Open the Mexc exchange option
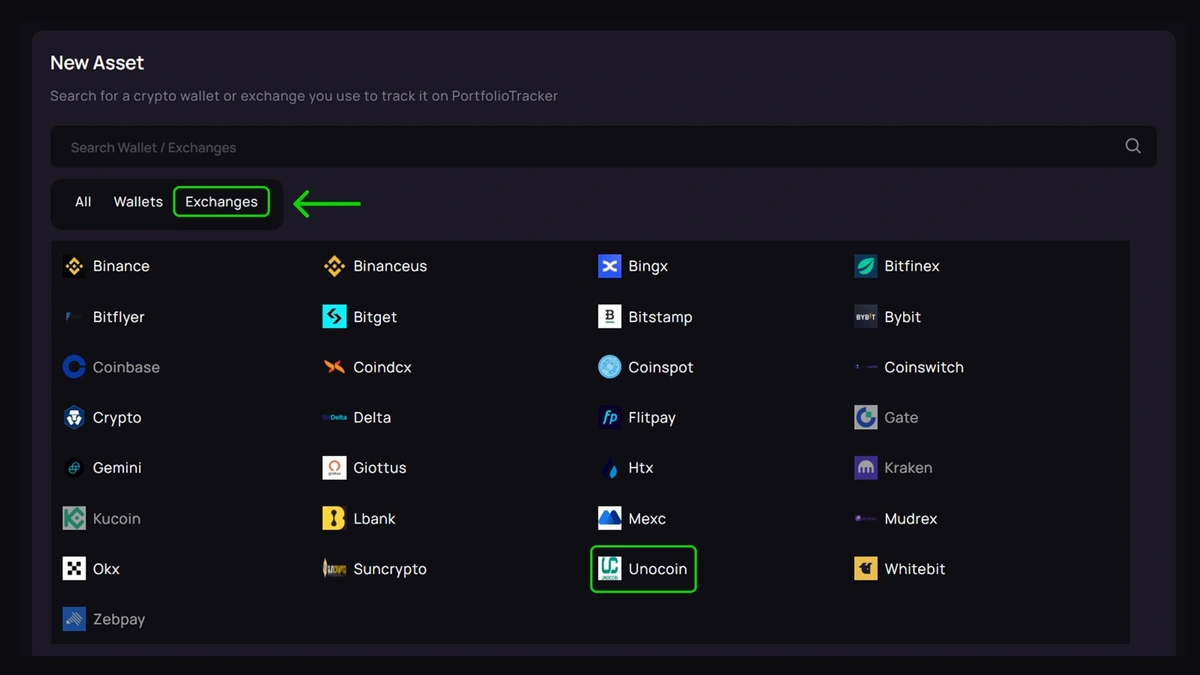 click(x=647, y=519)
